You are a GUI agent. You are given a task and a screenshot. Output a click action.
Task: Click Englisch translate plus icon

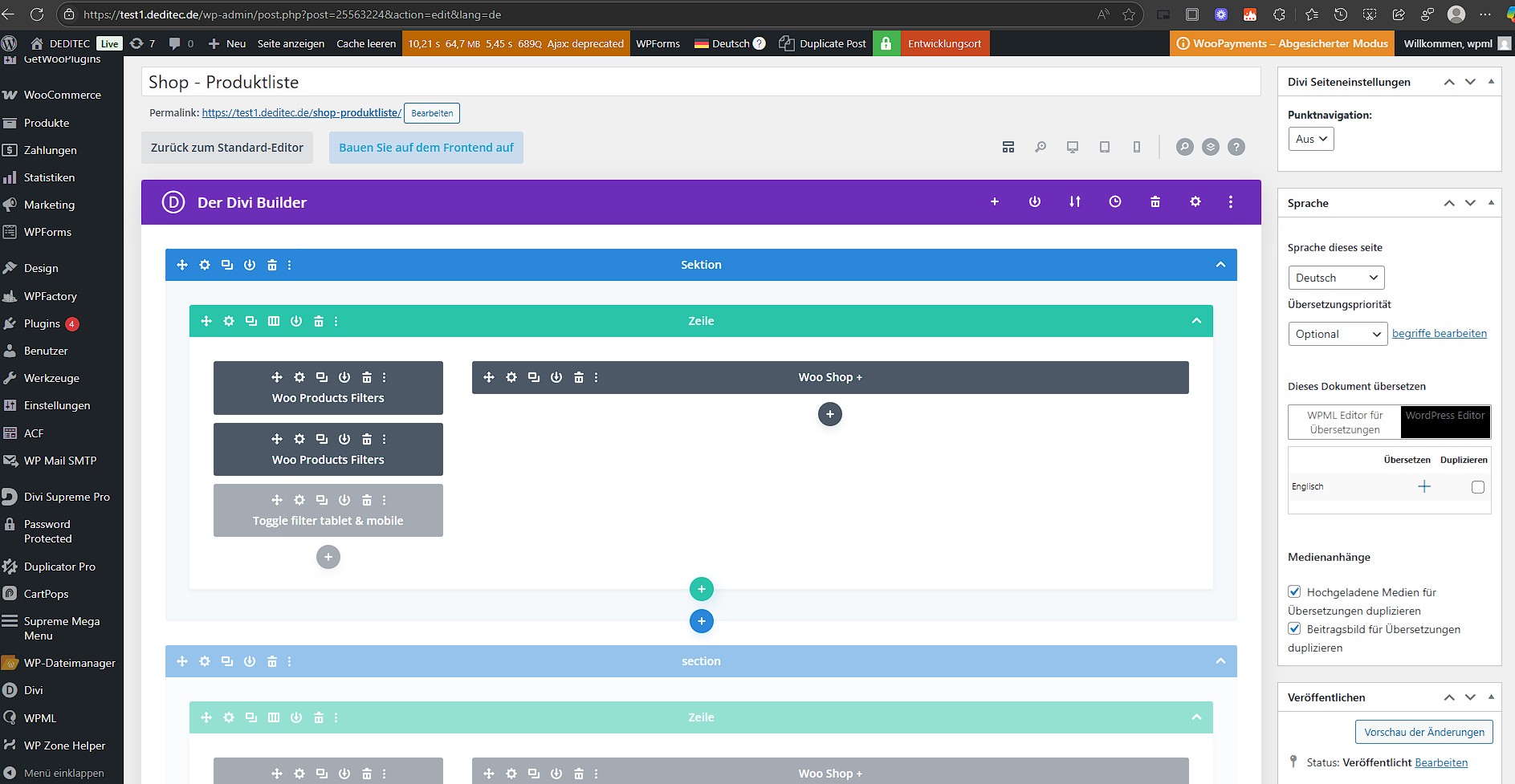coord(1424,487)
